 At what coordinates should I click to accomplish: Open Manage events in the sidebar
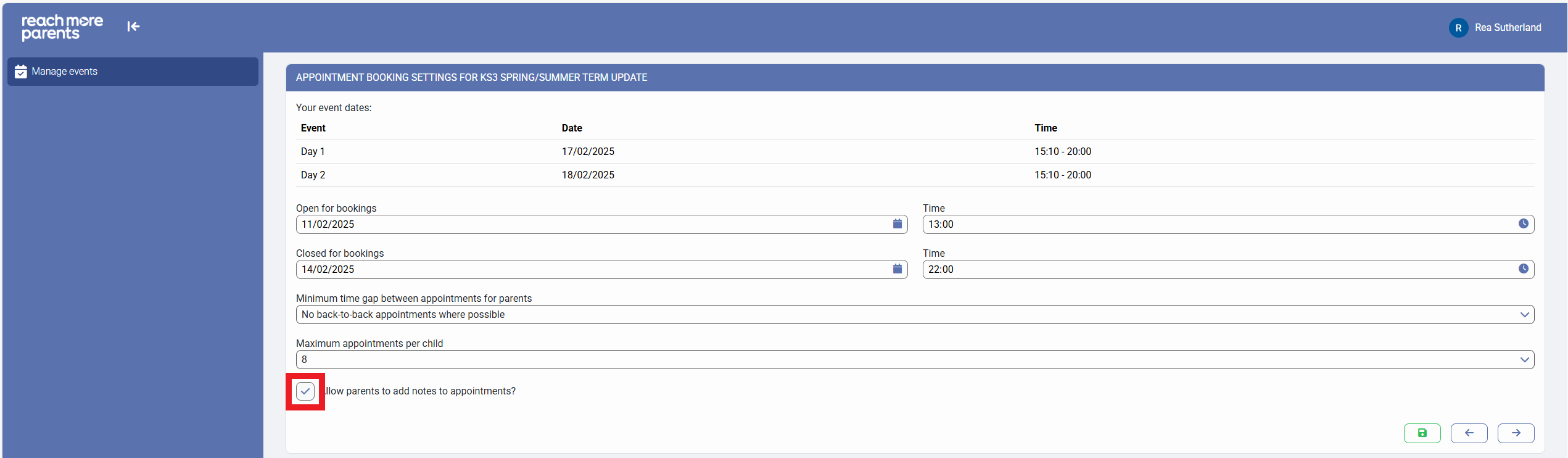65,72
